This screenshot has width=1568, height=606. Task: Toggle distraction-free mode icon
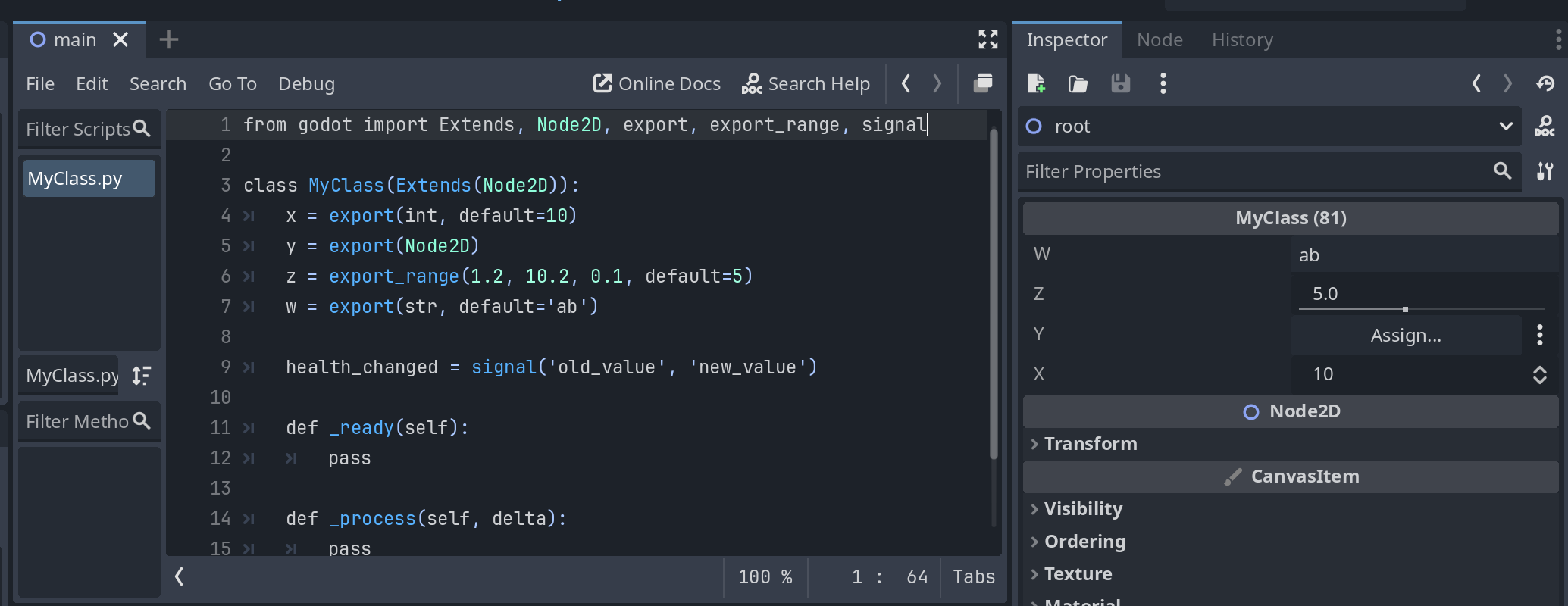pyautogui.click(x=987, y=39)
